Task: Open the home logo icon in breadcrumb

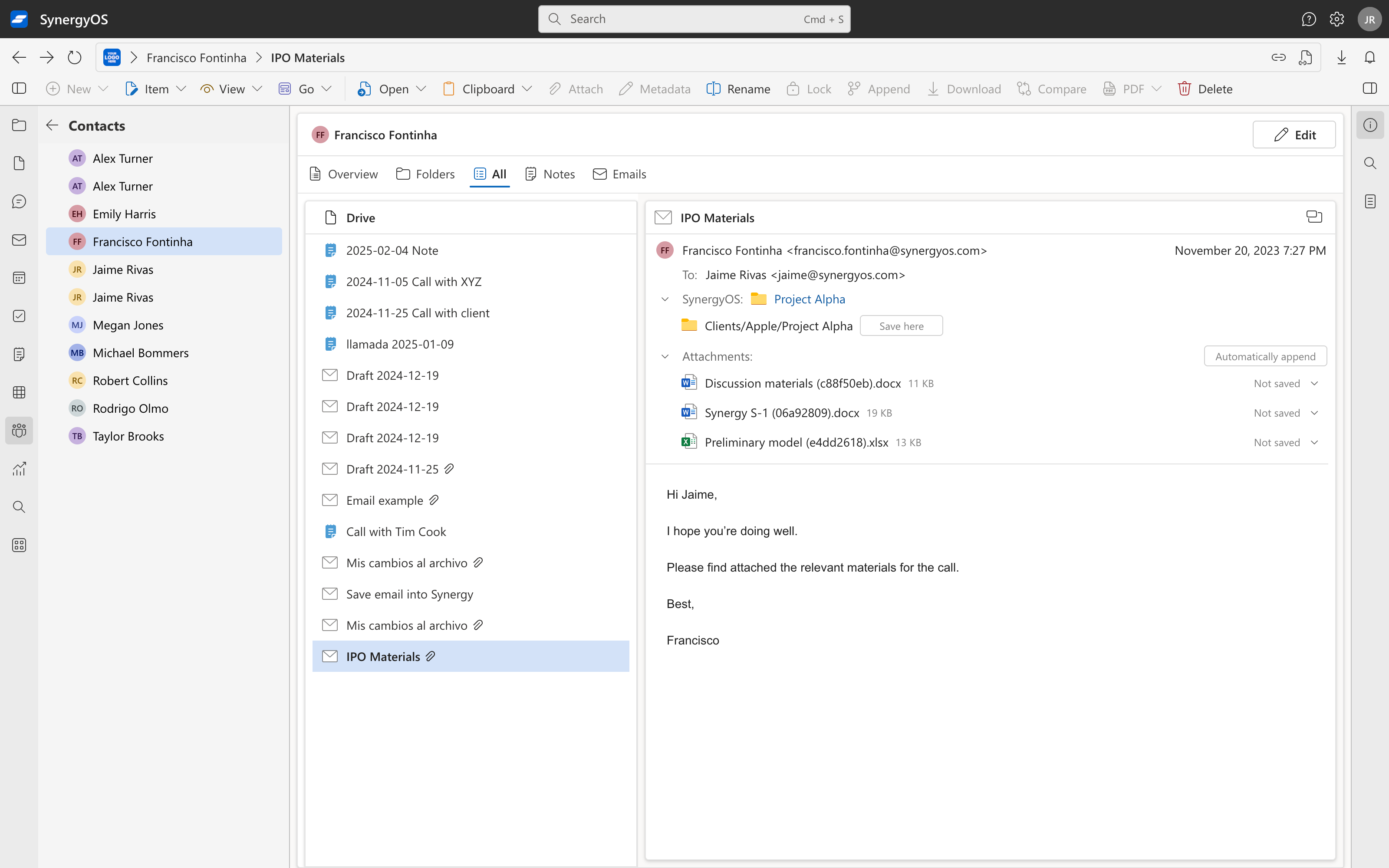Action: click(112, 57)
